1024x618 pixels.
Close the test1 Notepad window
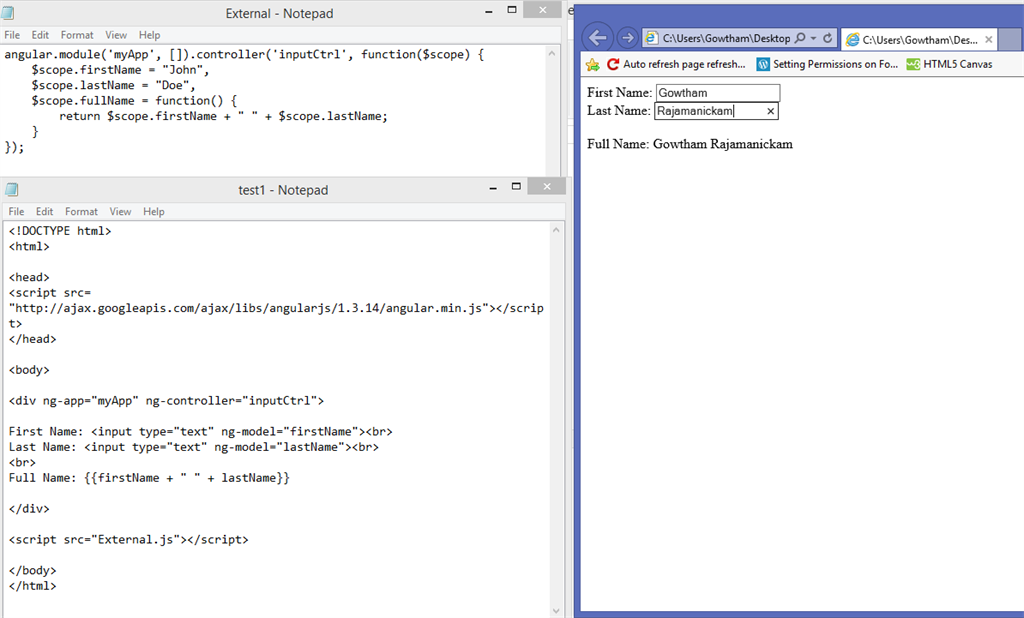[x=547, y=186]
